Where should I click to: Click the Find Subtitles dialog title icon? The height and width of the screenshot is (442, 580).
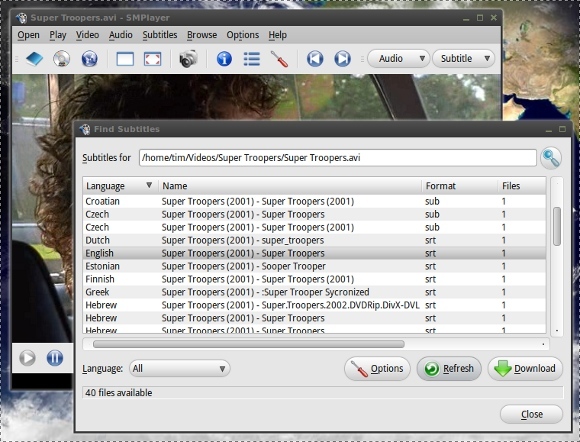coord(85,129)
